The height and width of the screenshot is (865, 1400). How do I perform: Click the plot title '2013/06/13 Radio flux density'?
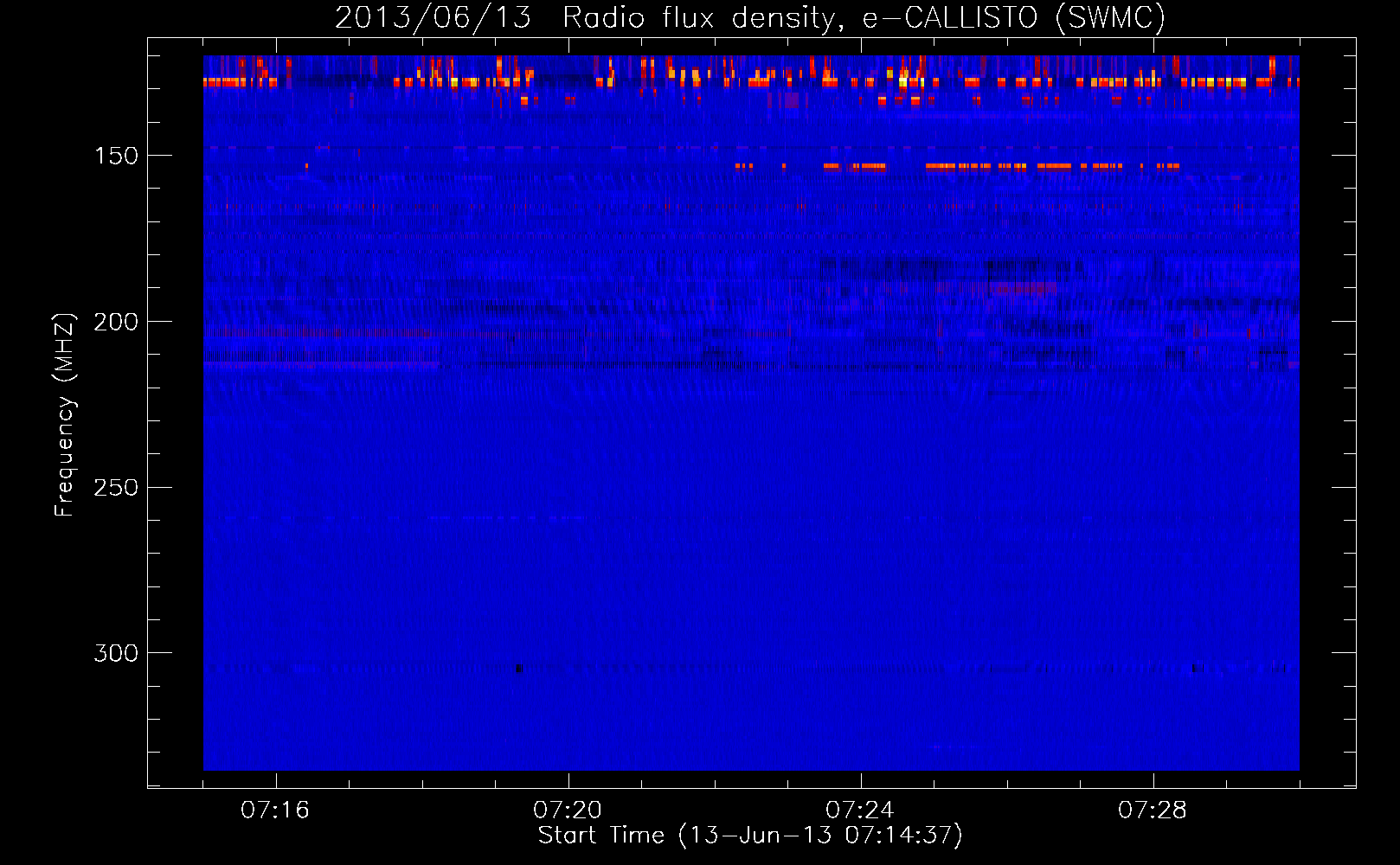[x=750, y=17]
